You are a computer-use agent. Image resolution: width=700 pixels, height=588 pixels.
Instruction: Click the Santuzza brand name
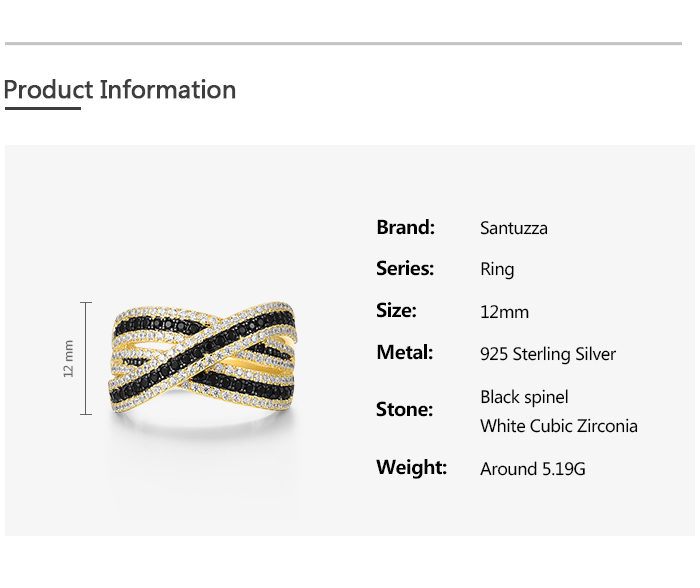[x=513, y=228]
